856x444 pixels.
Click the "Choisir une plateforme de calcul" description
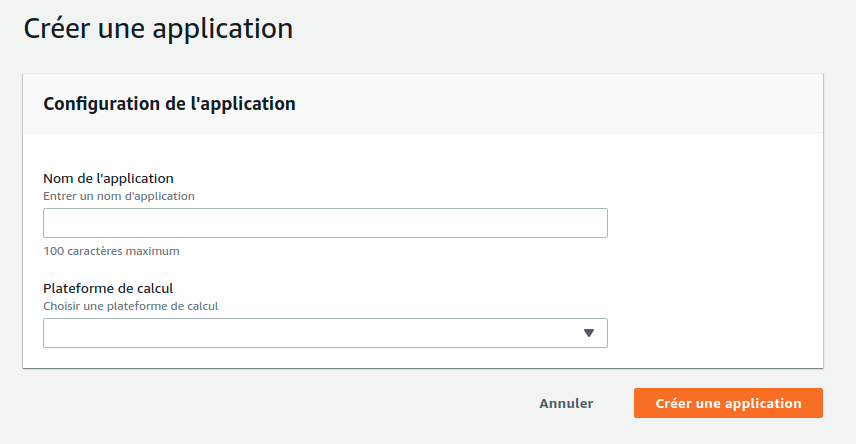(x=130, y=306)
